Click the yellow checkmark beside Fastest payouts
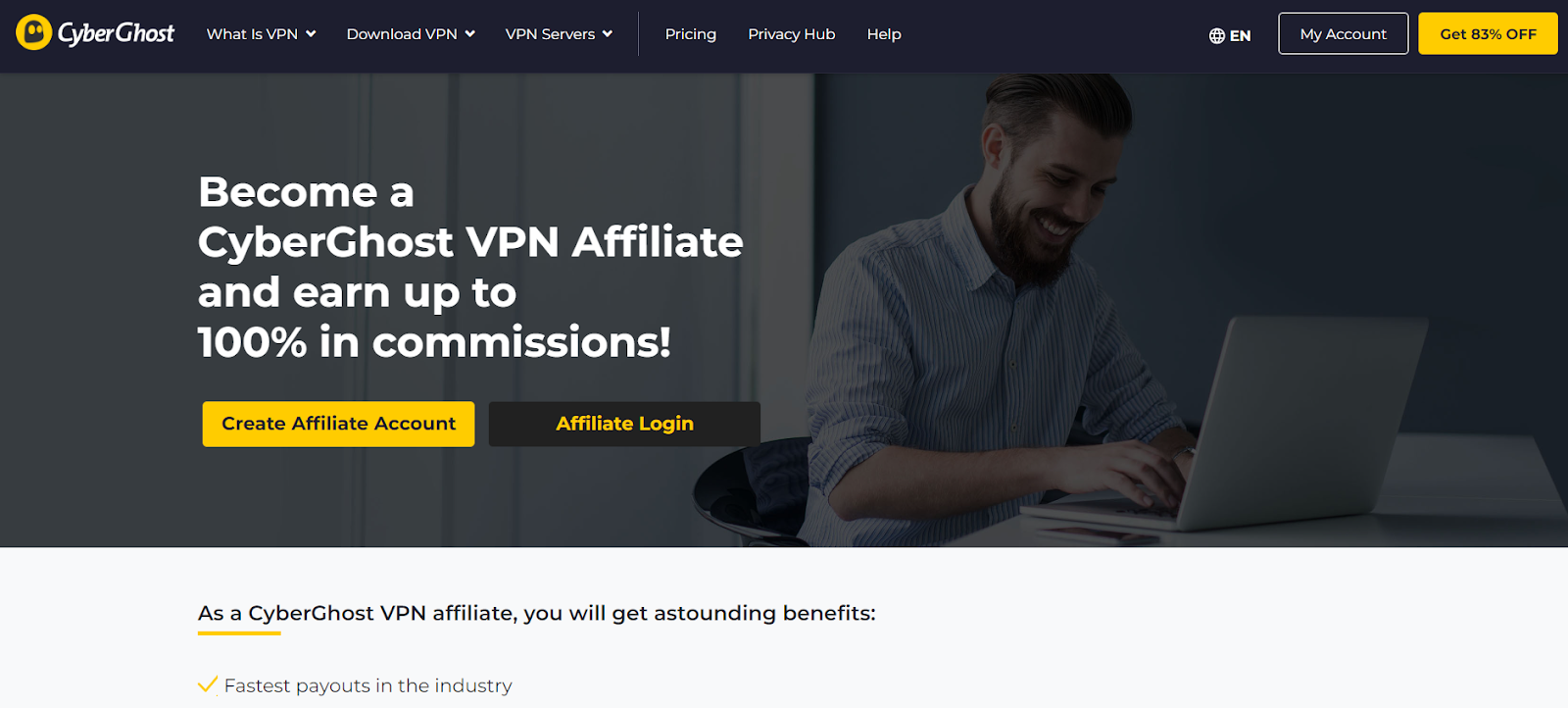1568x708 pixels. click(207, 684)
